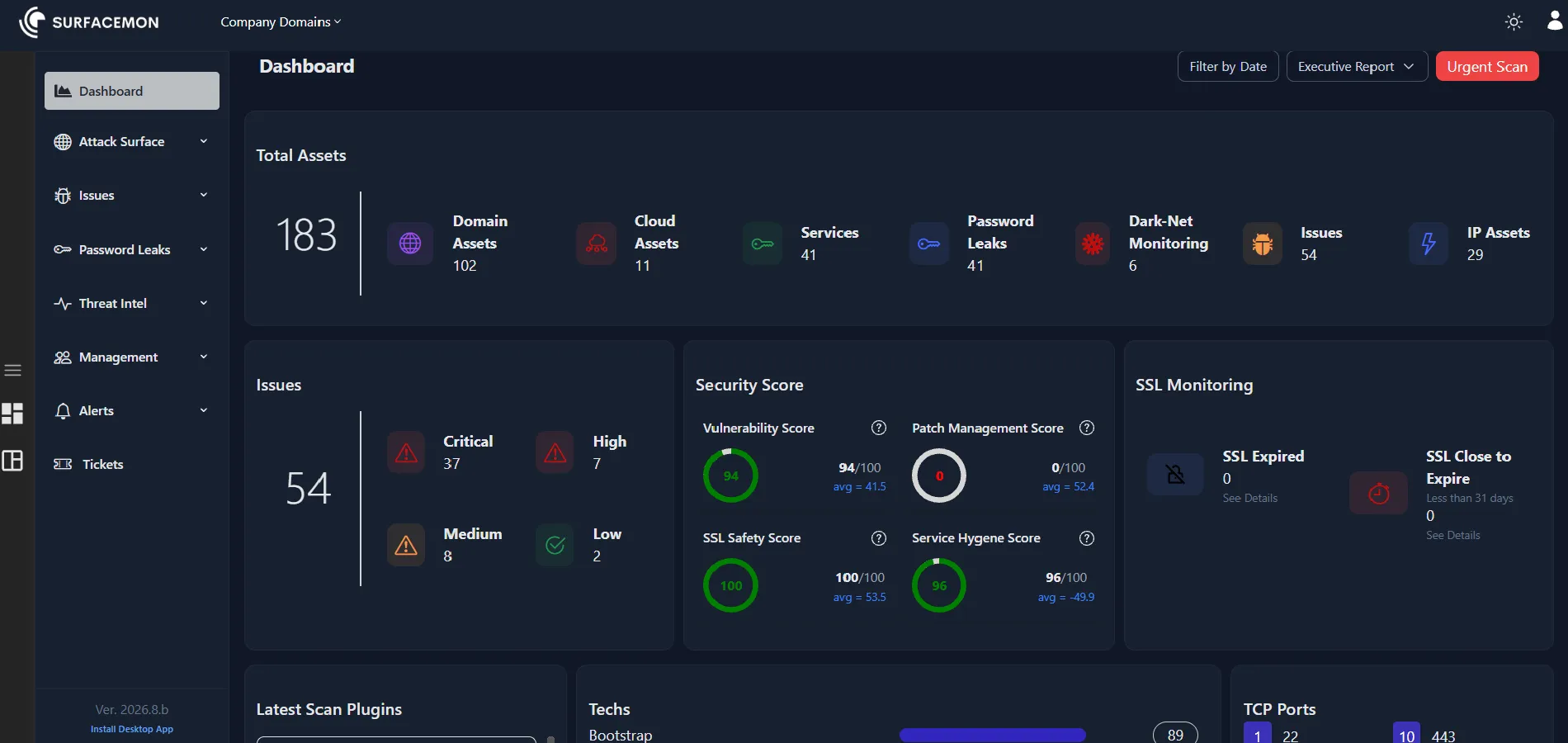Click the Services key icon
This screenshot has width=1568, height=743.
coord(763,244)
